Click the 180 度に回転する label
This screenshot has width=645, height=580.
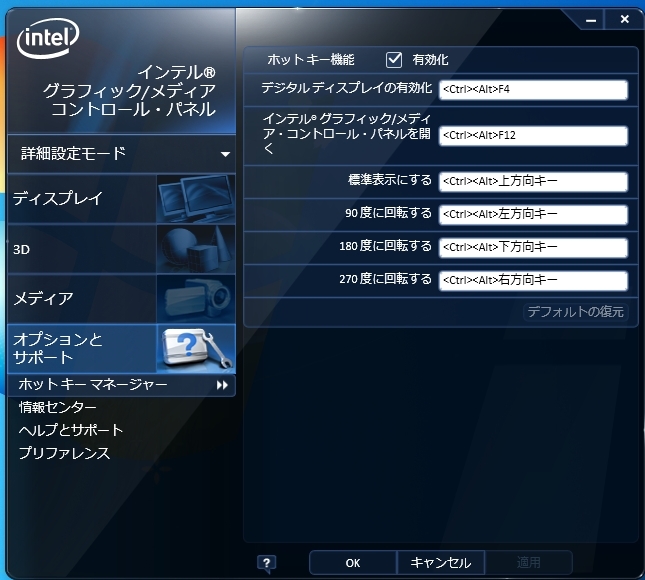tap(385, 246)
